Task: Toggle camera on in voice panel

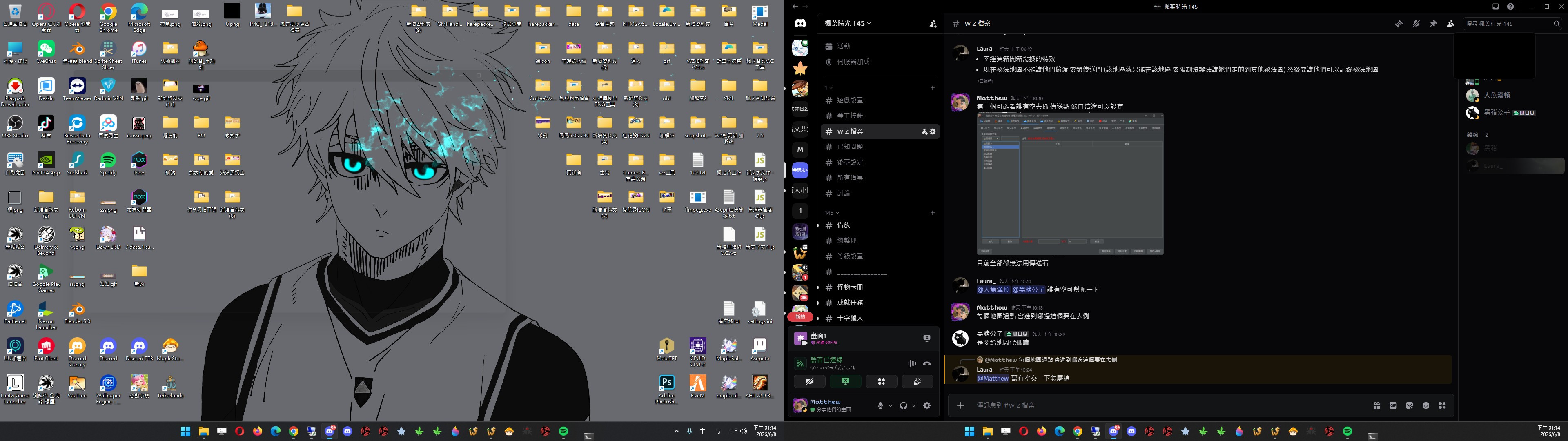Action: 810,381
